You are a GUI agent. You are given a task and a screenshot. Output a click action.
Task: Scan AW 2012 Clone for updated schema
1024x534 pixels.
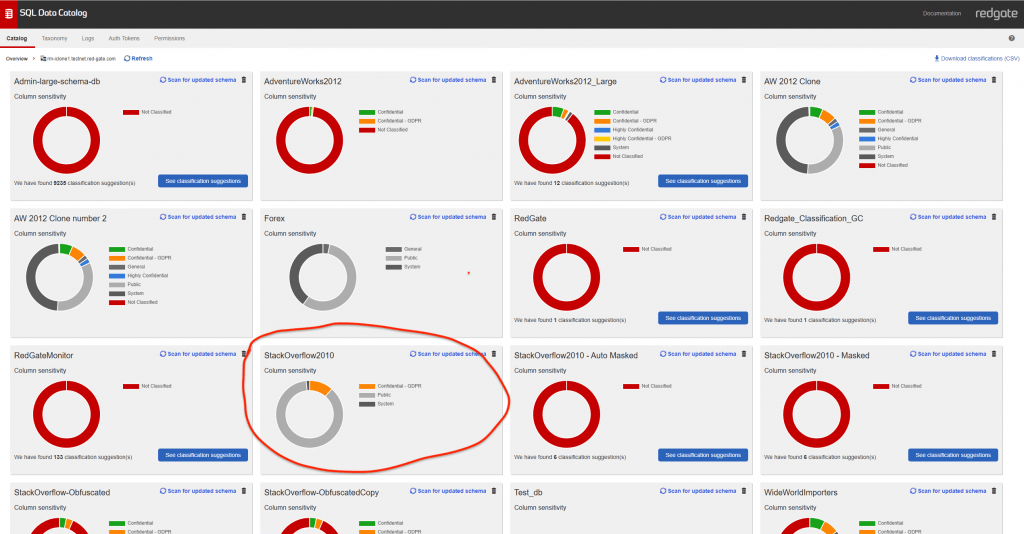948,80
